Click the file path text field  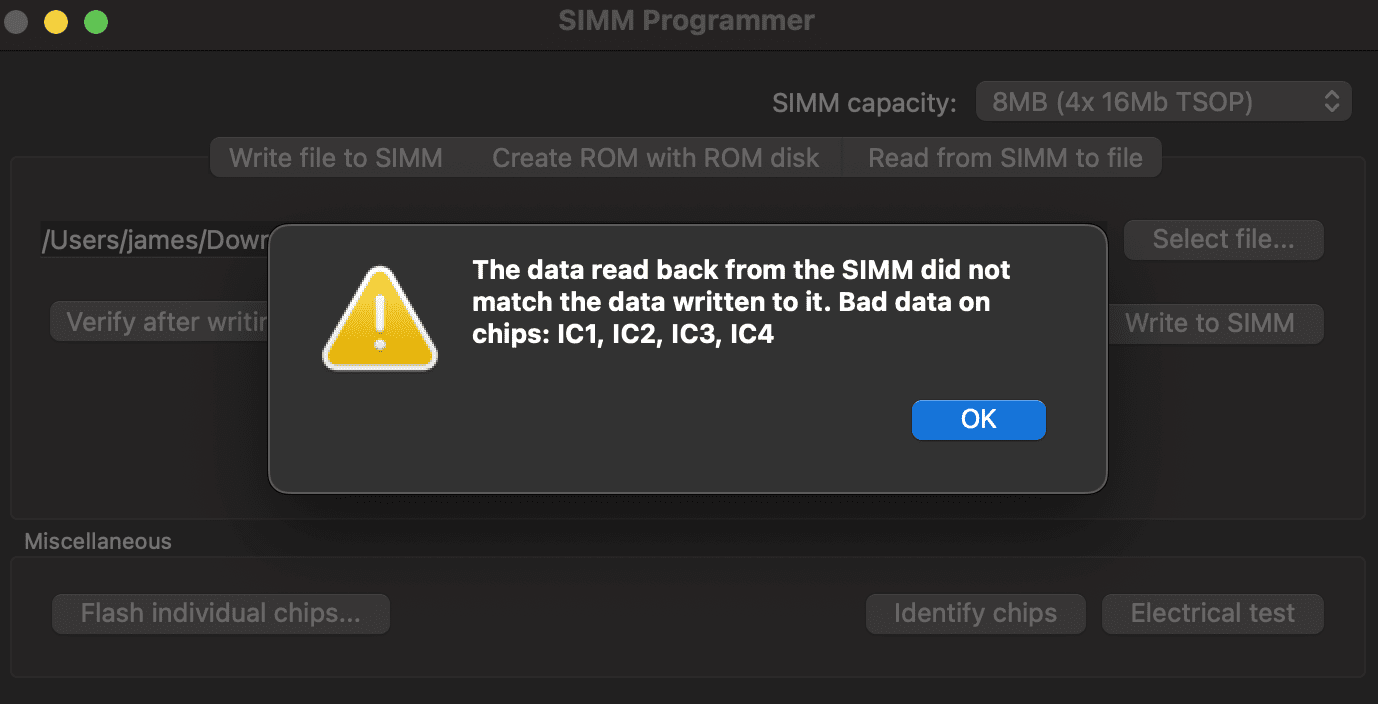[x=155, y=240]
